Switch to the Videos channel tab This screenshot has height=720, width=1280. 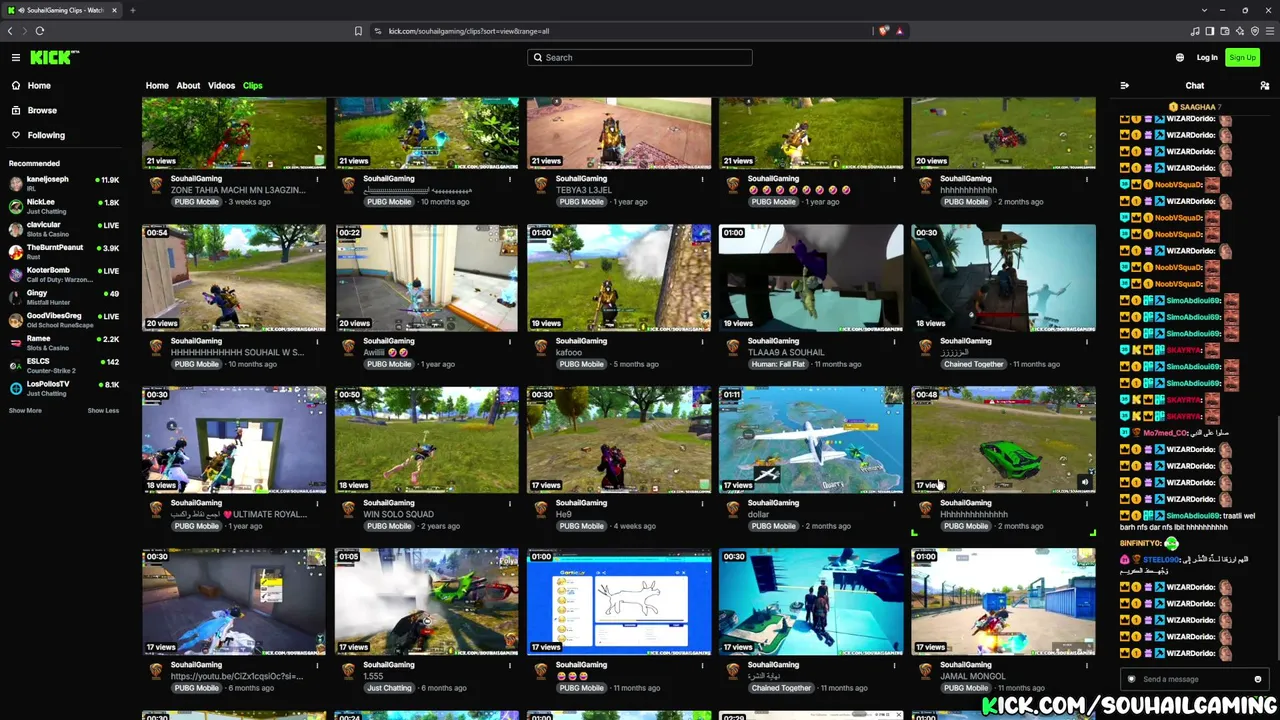pos(221,86)
